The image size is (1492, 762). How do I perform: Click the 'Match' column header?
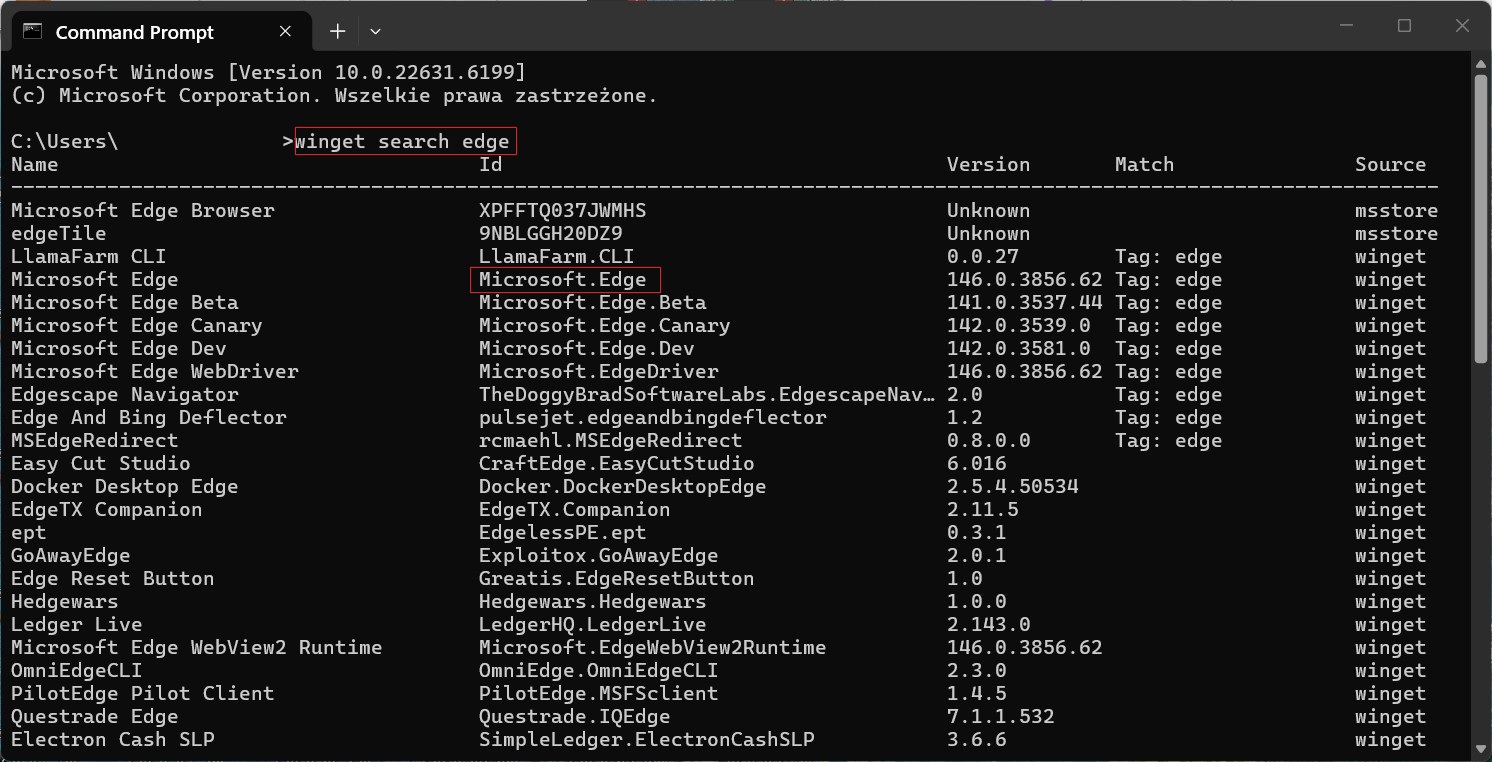[1144, 165]
